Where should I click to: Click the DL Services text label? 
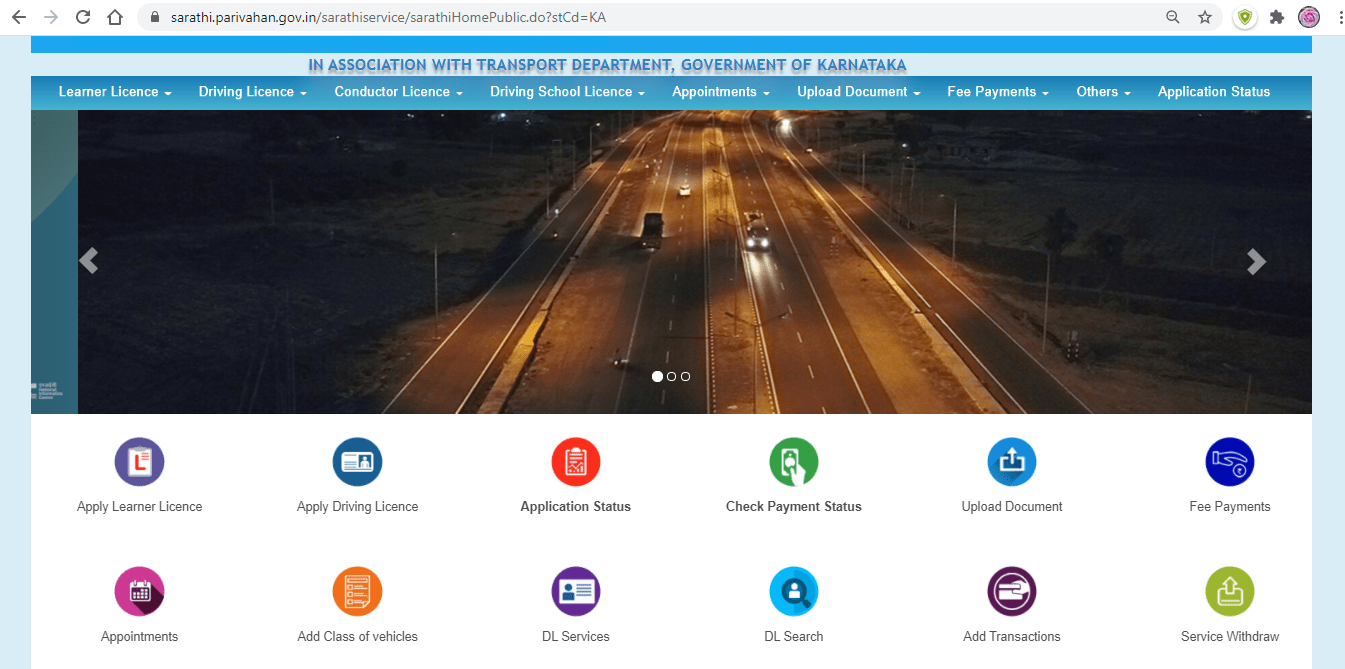[576, 636]
